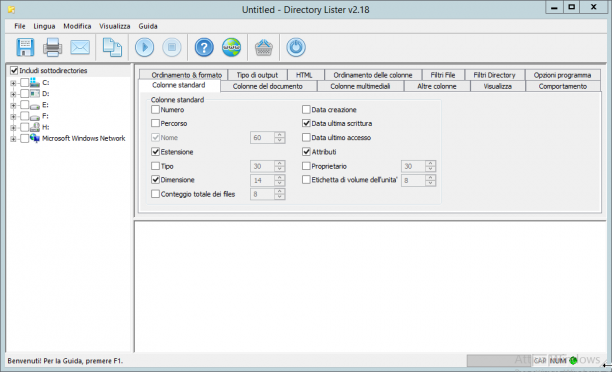Enable the Percorso column checkbox

click(155, 123)
